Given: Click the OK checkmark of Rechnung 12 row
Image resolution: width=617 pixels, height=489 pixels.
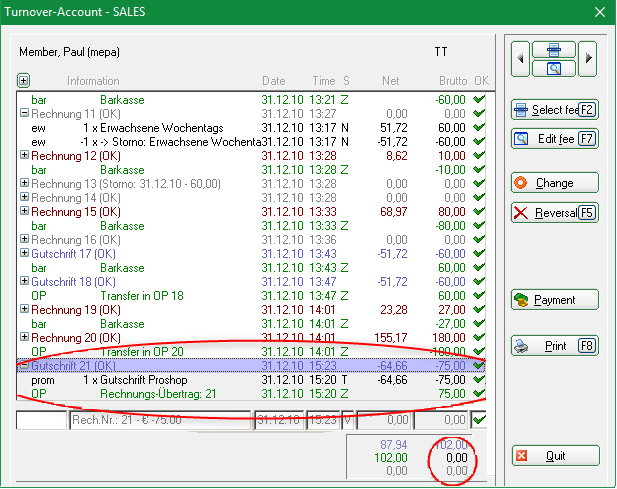Looking at the screenshot, I should [x=478, y=155].
